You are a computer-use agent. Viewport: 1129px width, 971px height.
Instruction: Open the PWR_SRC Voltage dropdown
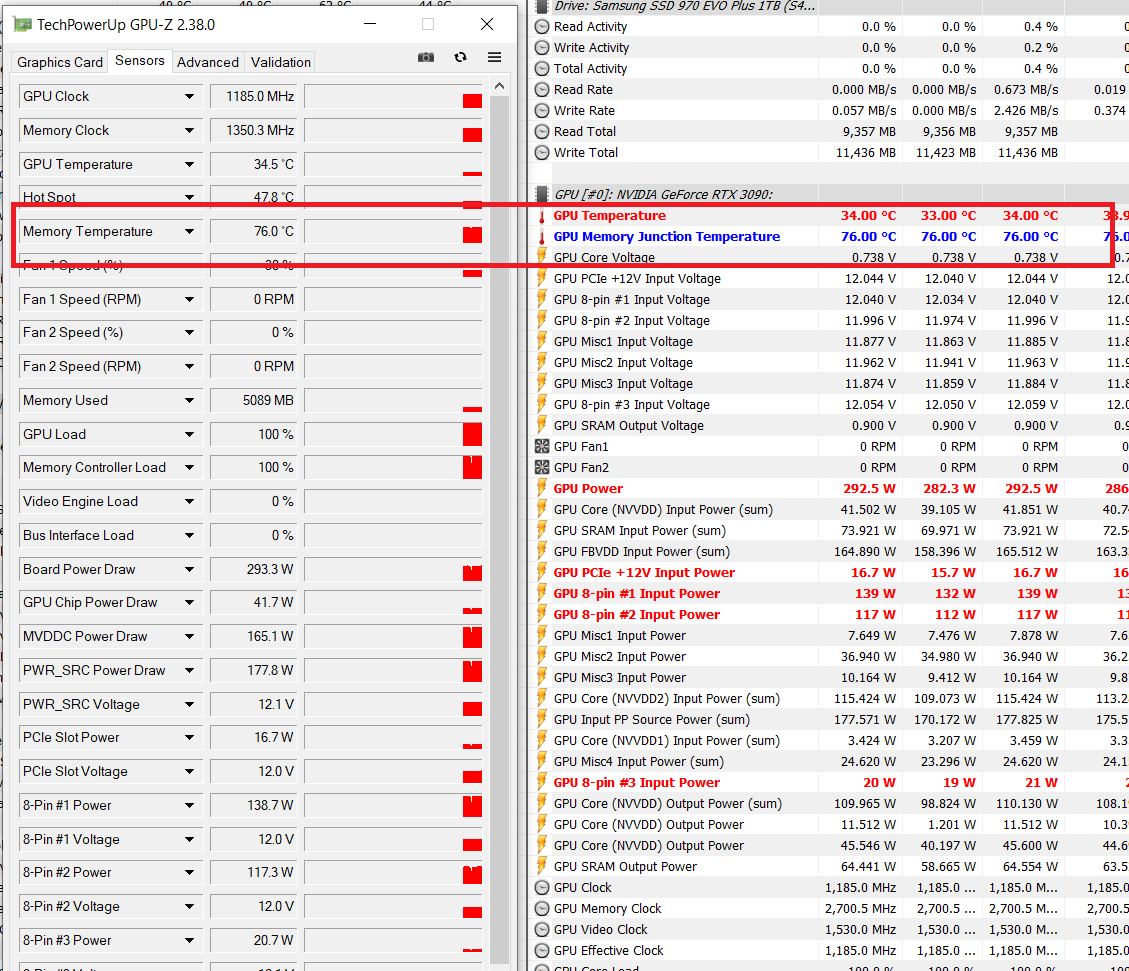click(x=189, y=705)
